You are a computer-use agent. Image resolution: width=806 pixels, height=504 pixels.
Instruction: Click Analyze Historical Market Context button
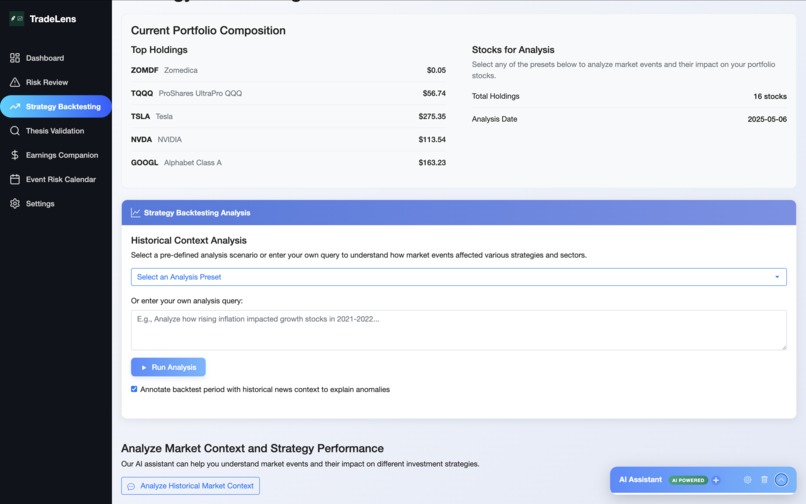tap(190, 485)
